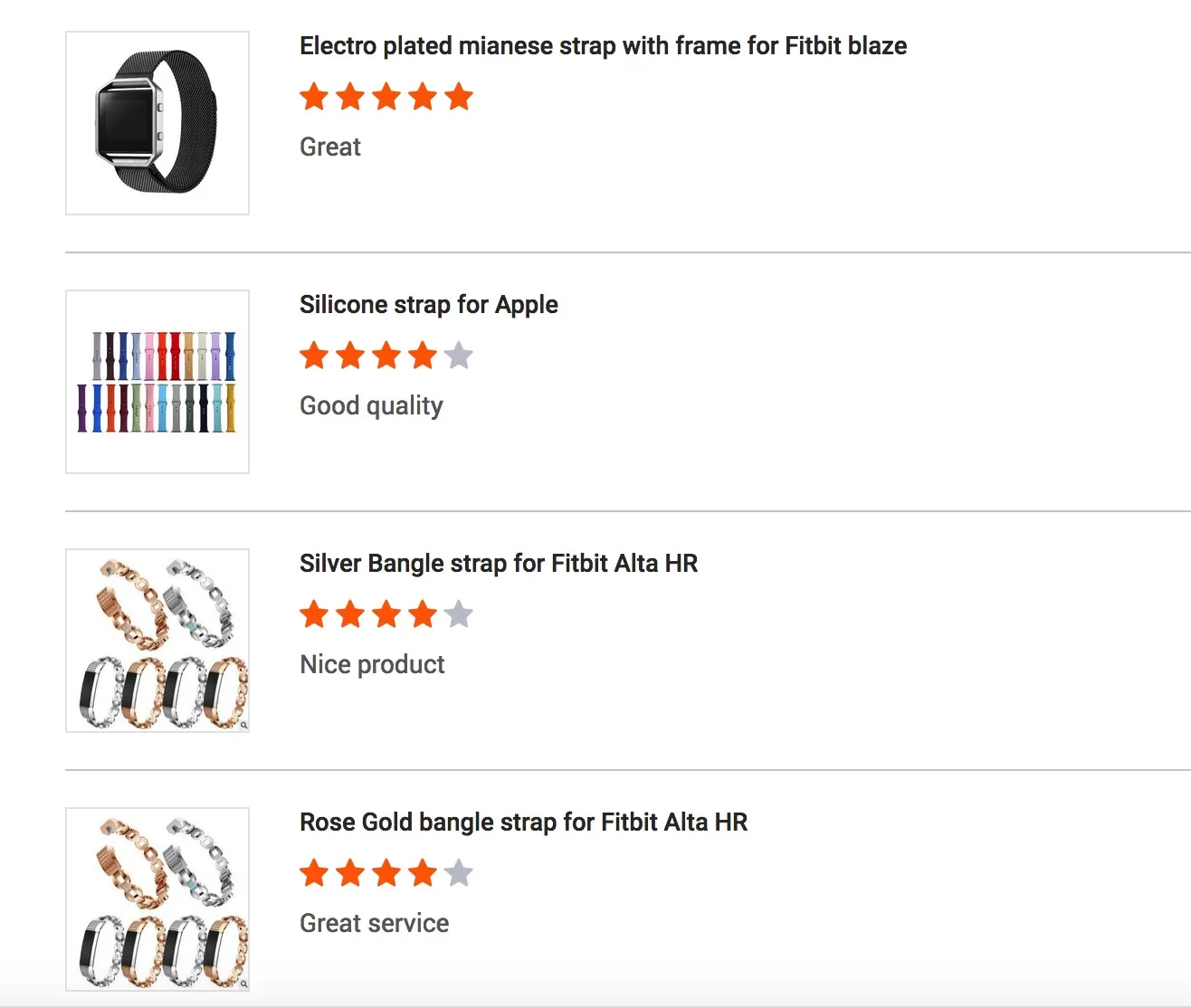This screenshot has height=1008, width=1191.
Task: Click the Fitbit Blaze milanese strap thumbnail
Action: pos(157,123)
